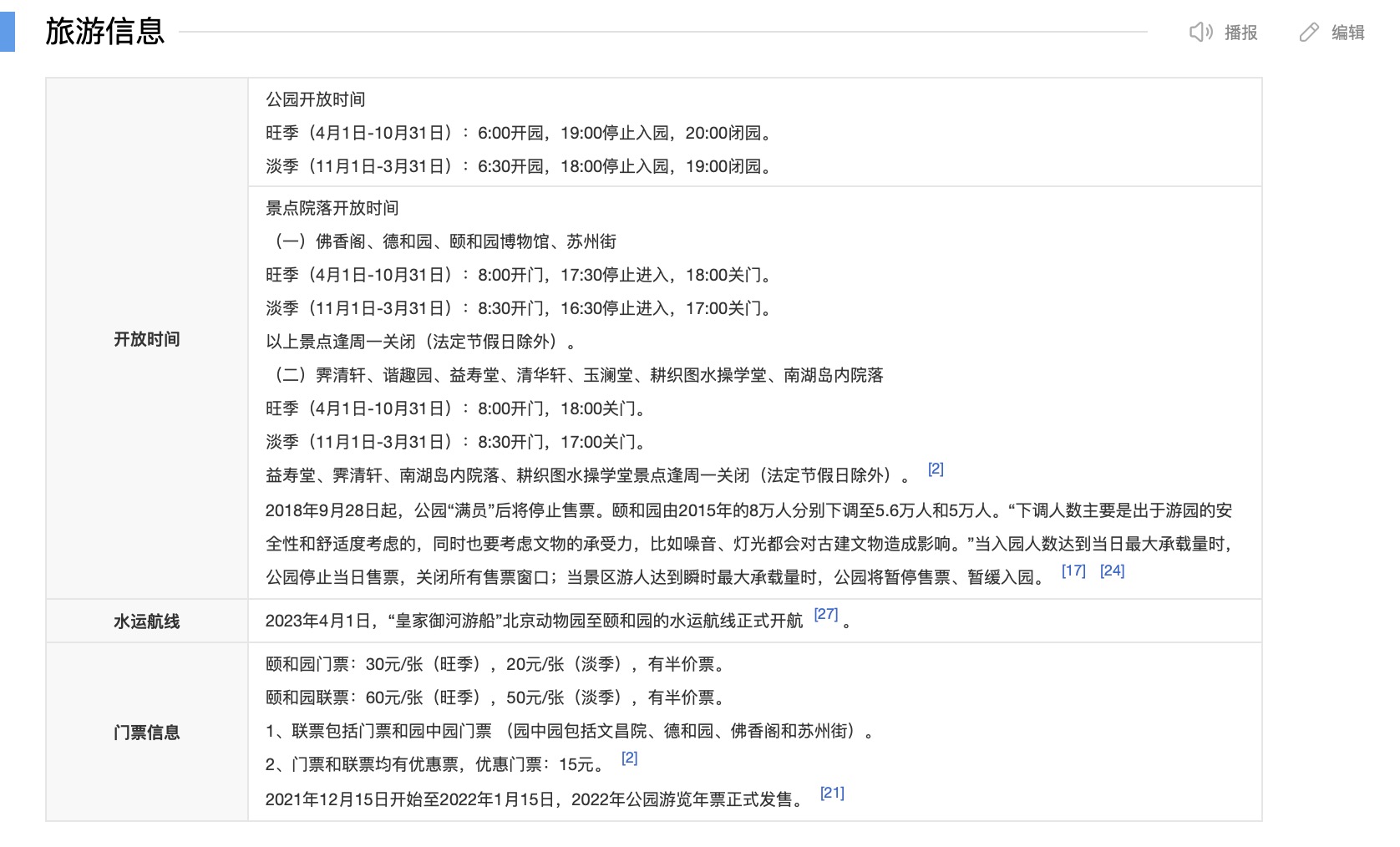Click the line with 19:00停止入园，20:00闭园
This screenshot has height=847, width=1400.
point(520,133)
